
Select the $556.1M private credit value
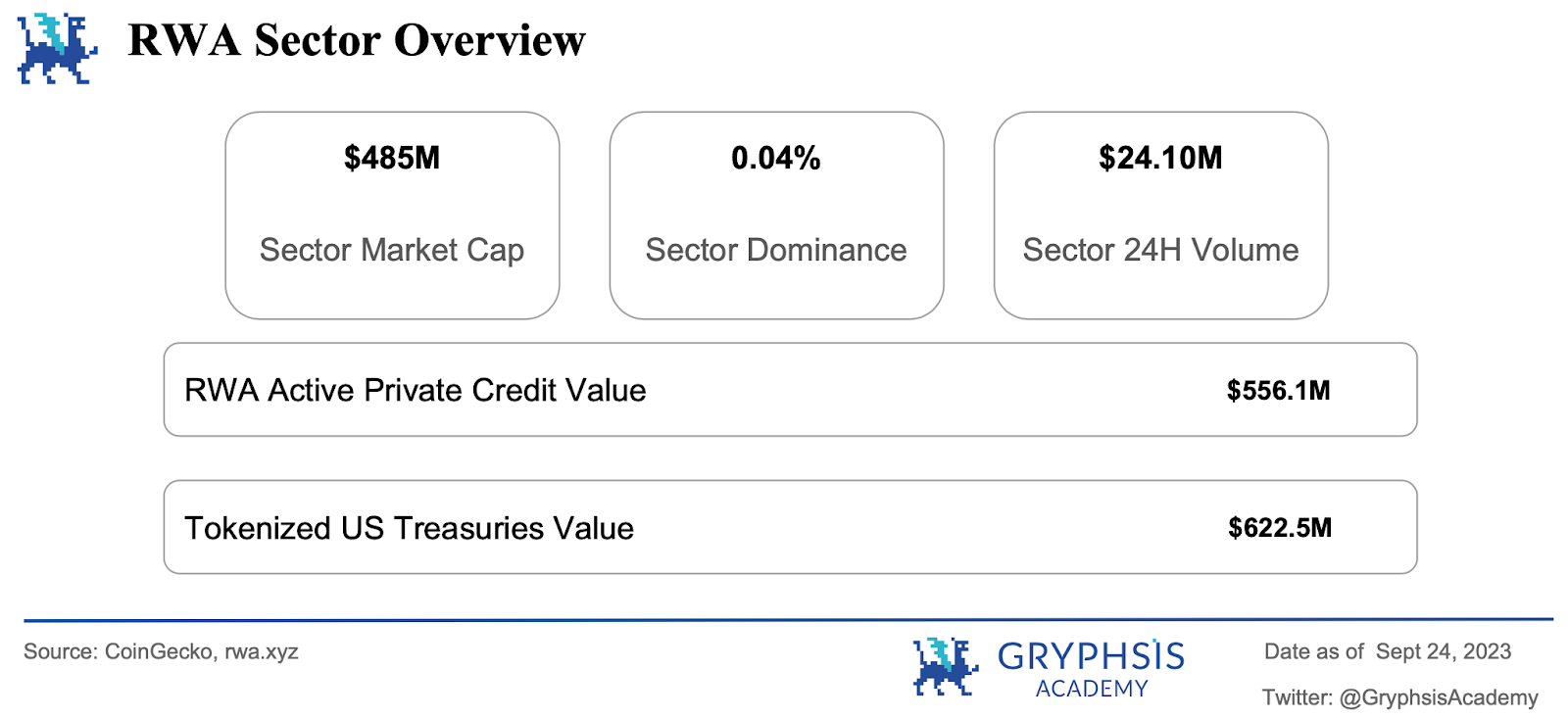coord(1278,391)
